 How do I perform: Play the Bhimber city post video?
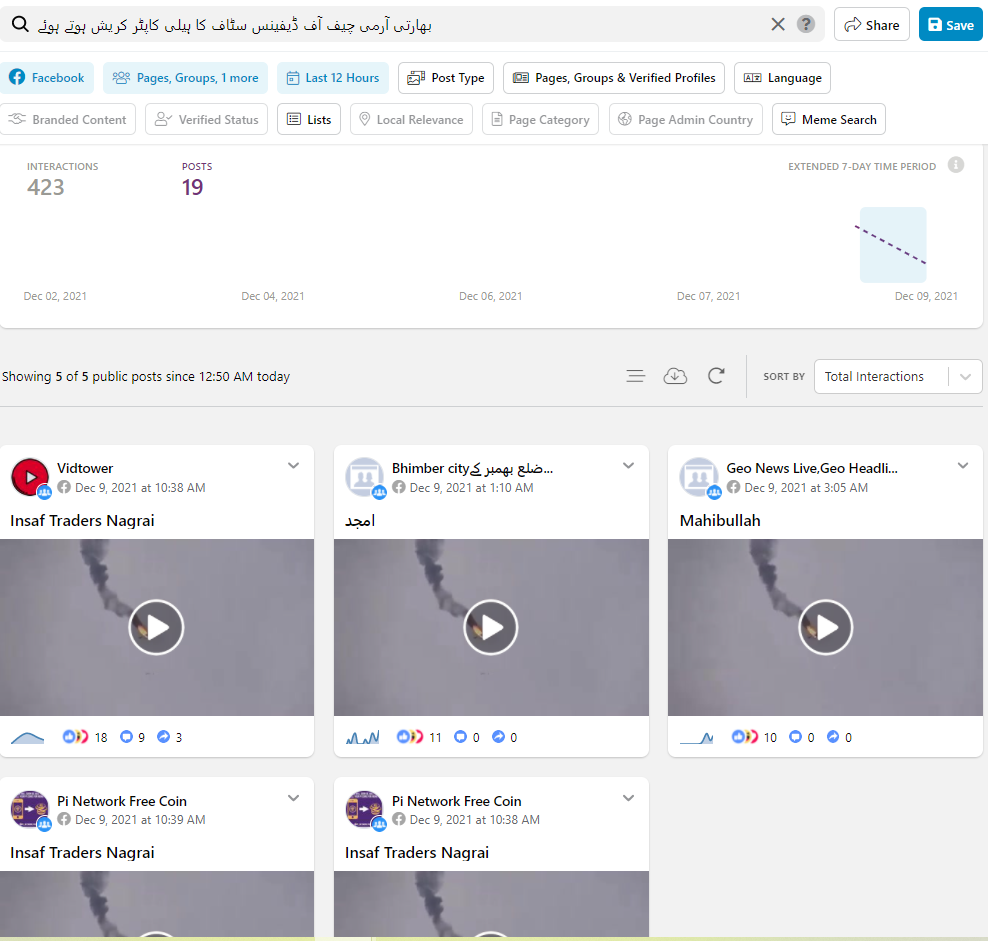491,627
